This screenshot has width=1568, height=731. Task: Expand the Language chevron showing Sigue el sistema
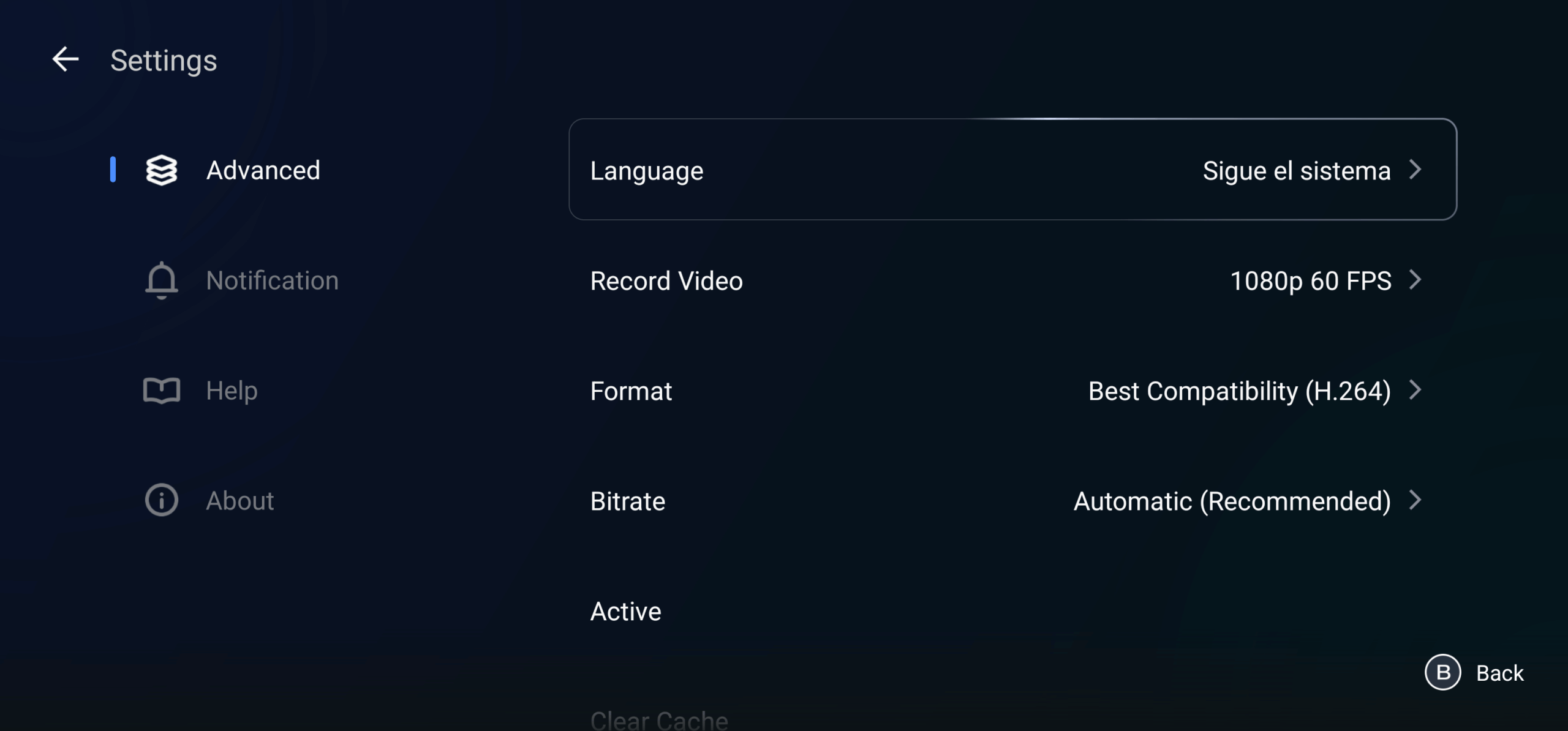pyautogui.click(x=1416, y=170)
